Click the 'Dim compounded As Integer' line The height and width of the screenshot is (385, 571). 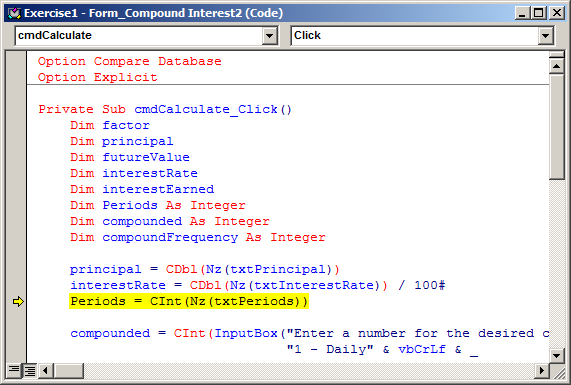click(170, 221)
